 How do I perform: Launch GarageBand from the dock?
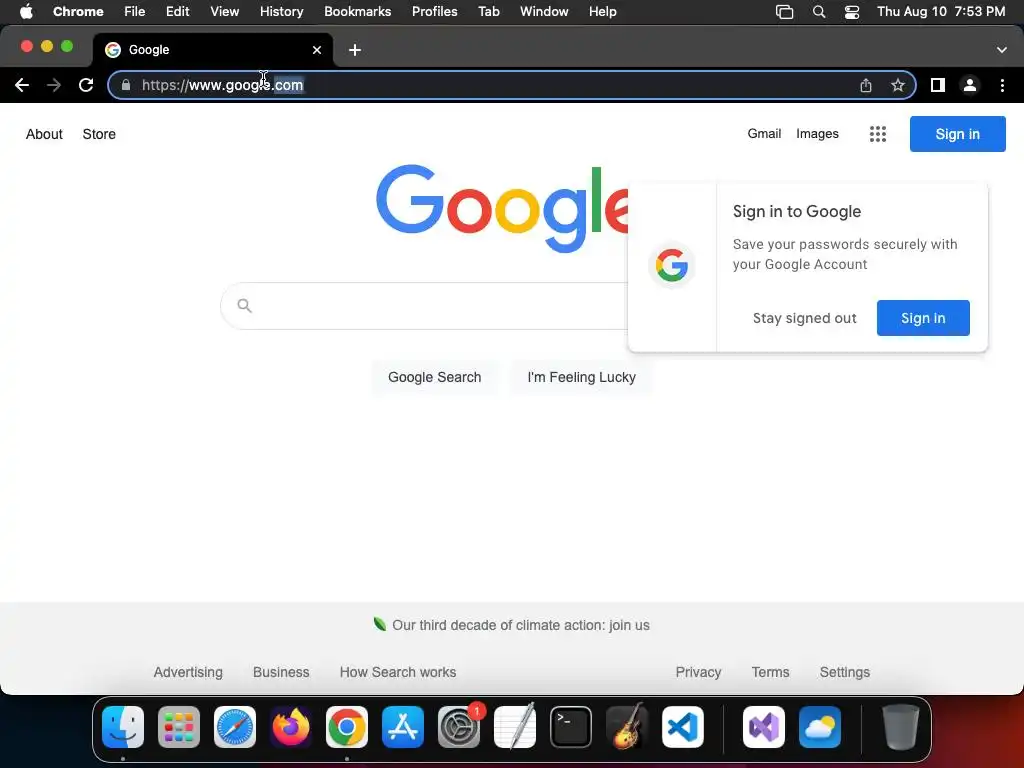[x=627, y=727]
